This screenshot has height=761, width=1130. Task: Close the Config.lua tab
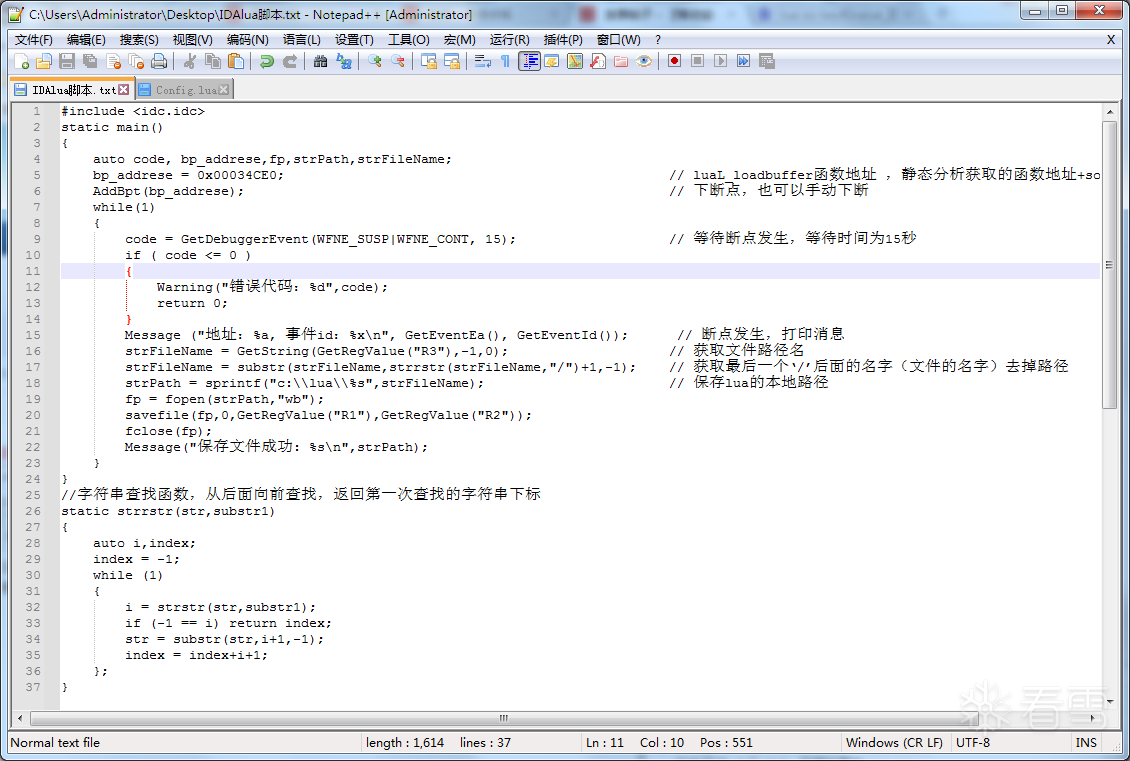point(224,89)
